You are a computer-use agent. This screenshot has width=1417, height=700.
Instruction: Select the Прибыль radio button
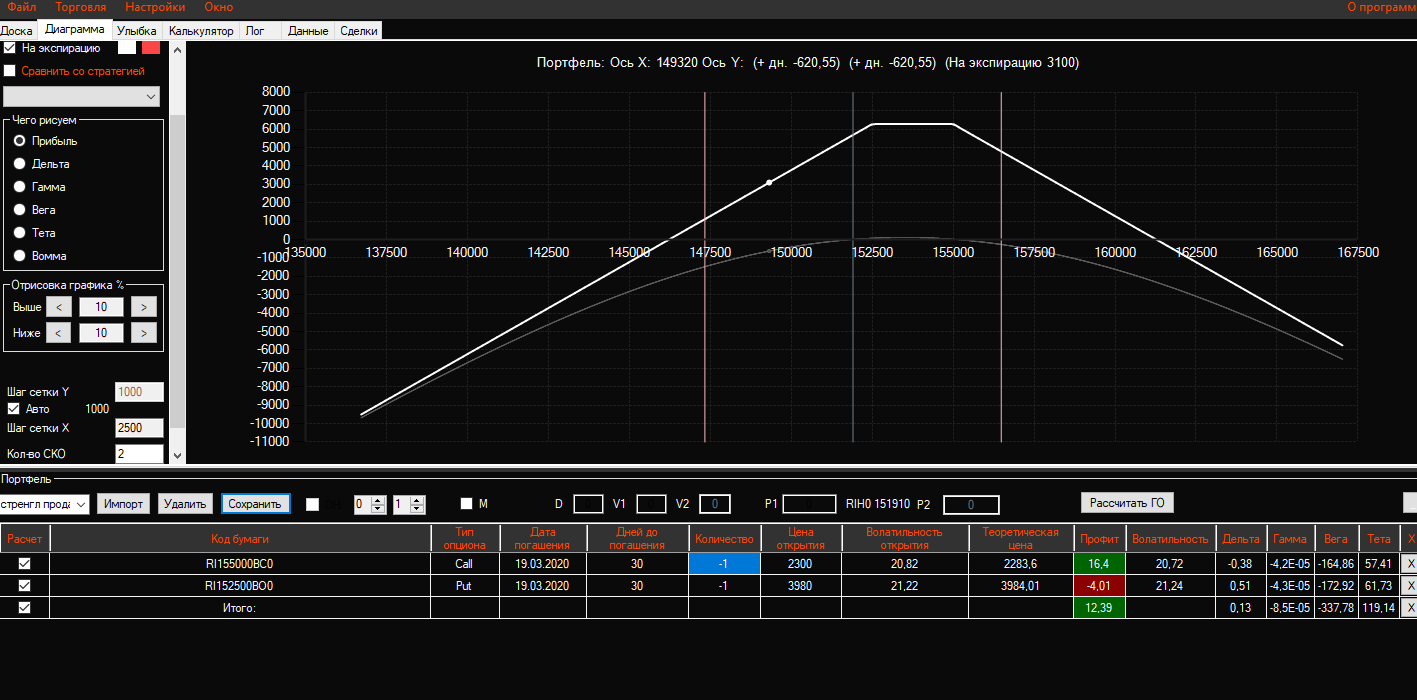[19, 141]
